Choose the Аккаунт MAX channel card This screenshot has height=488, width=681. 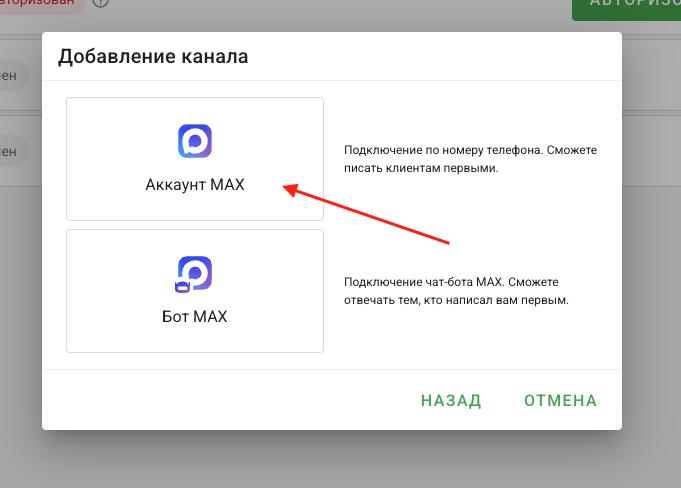point(195,159)
